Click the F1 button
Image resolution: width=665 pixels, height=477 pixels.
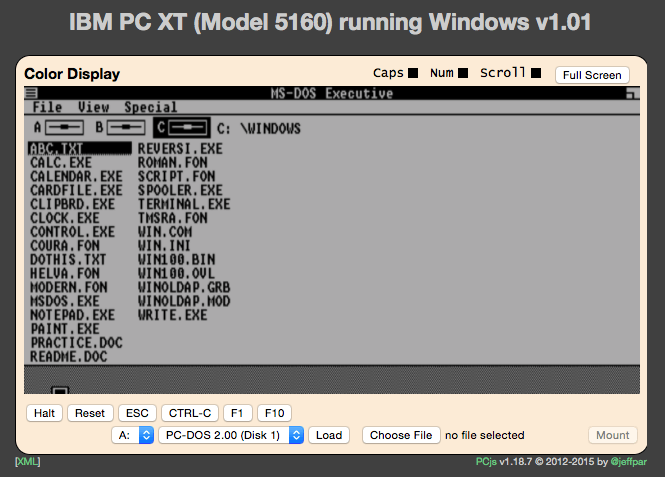(x=238, y=413)
